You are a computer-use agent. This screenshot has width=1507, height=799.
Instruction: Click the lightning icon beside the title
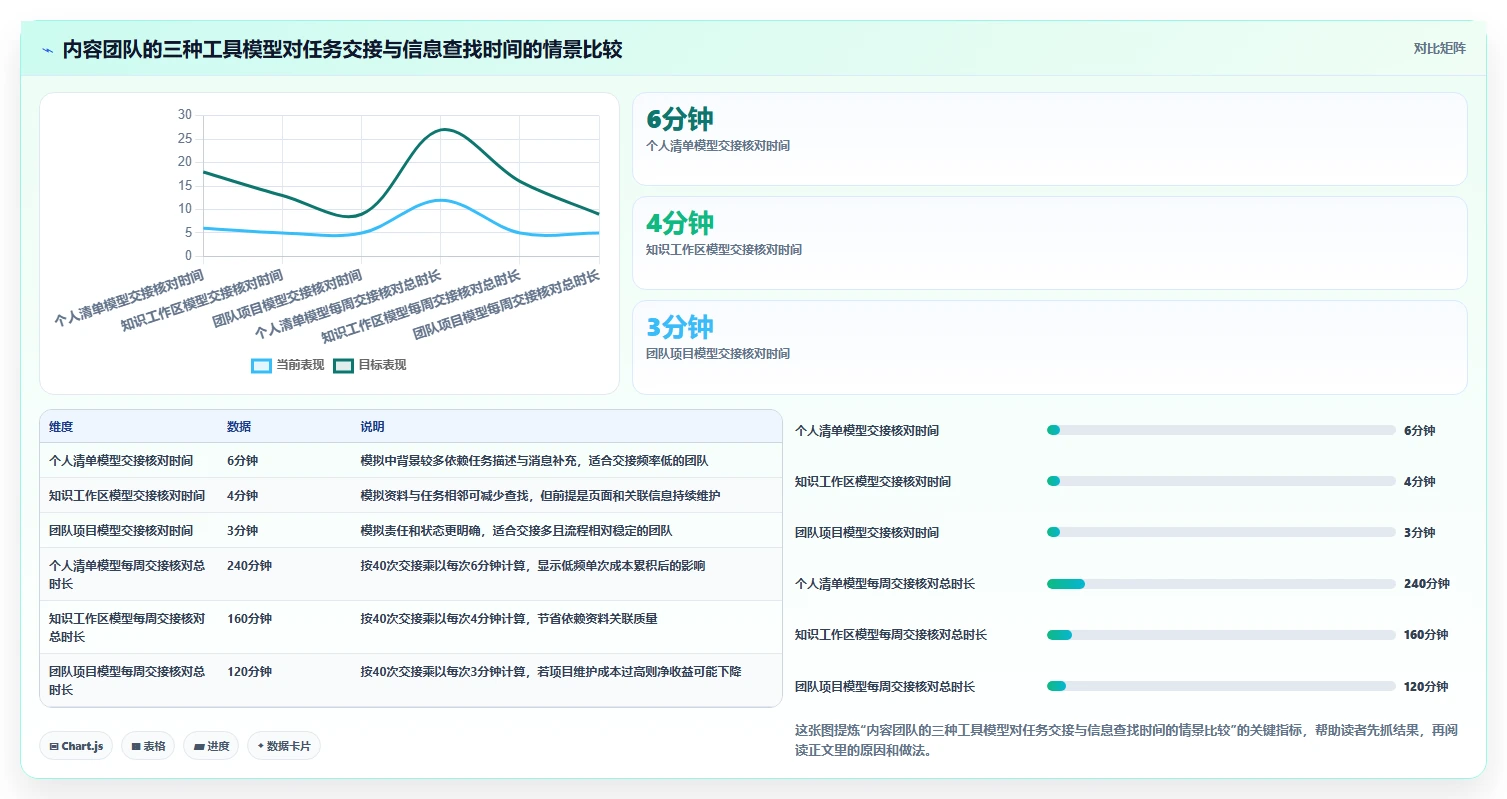(47, 50)
